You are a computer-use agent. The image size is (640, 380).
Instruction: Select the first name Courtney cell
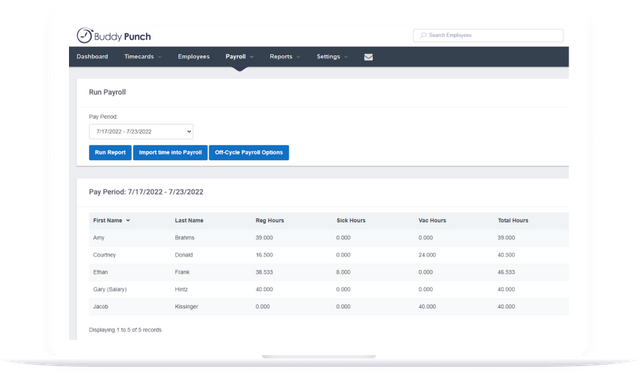tap(104, 255)
